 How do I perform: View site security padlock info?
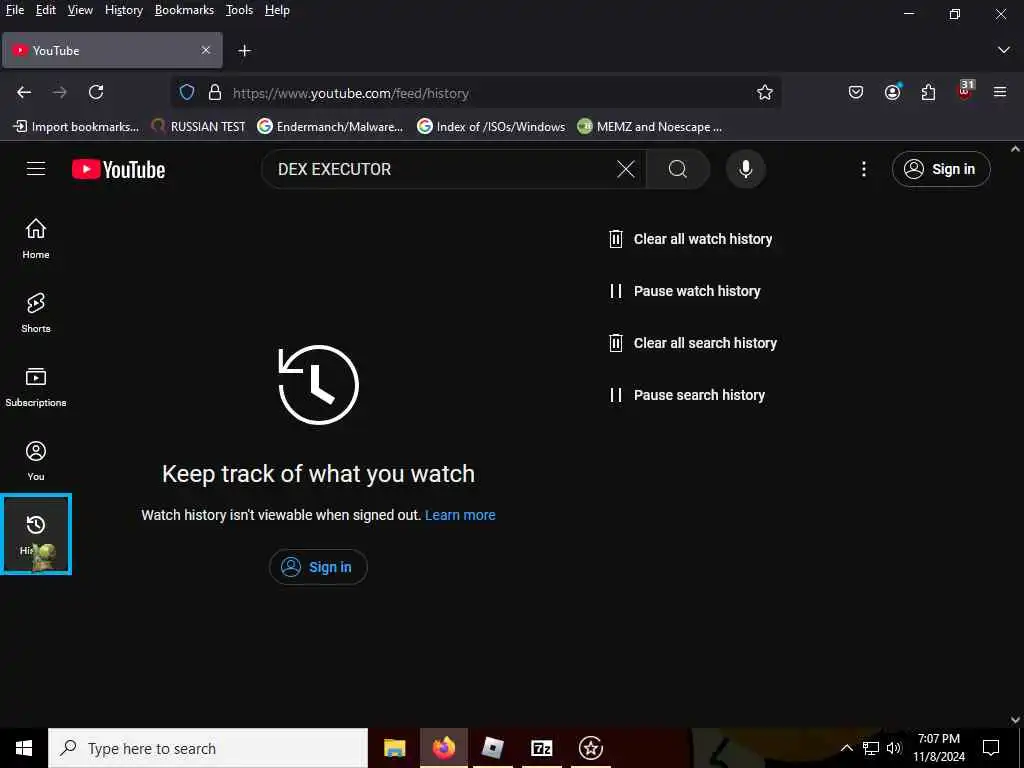pos(214,92)
